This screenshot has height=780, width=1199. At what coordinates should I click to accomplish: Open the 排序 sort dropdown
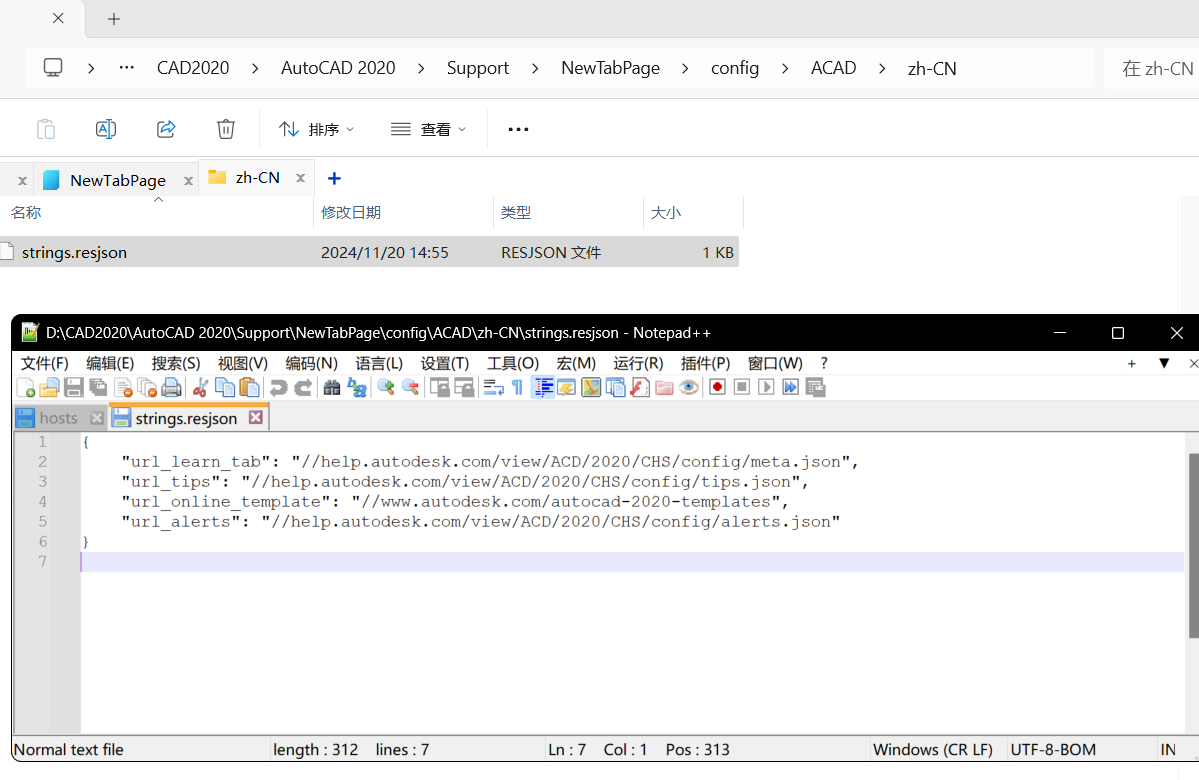click(315, 128)
